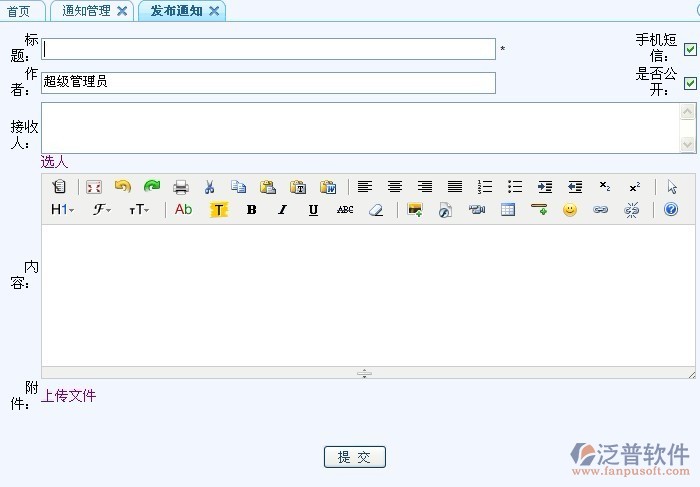
Task: Paste as plain text icon
Action: (298, 187)
